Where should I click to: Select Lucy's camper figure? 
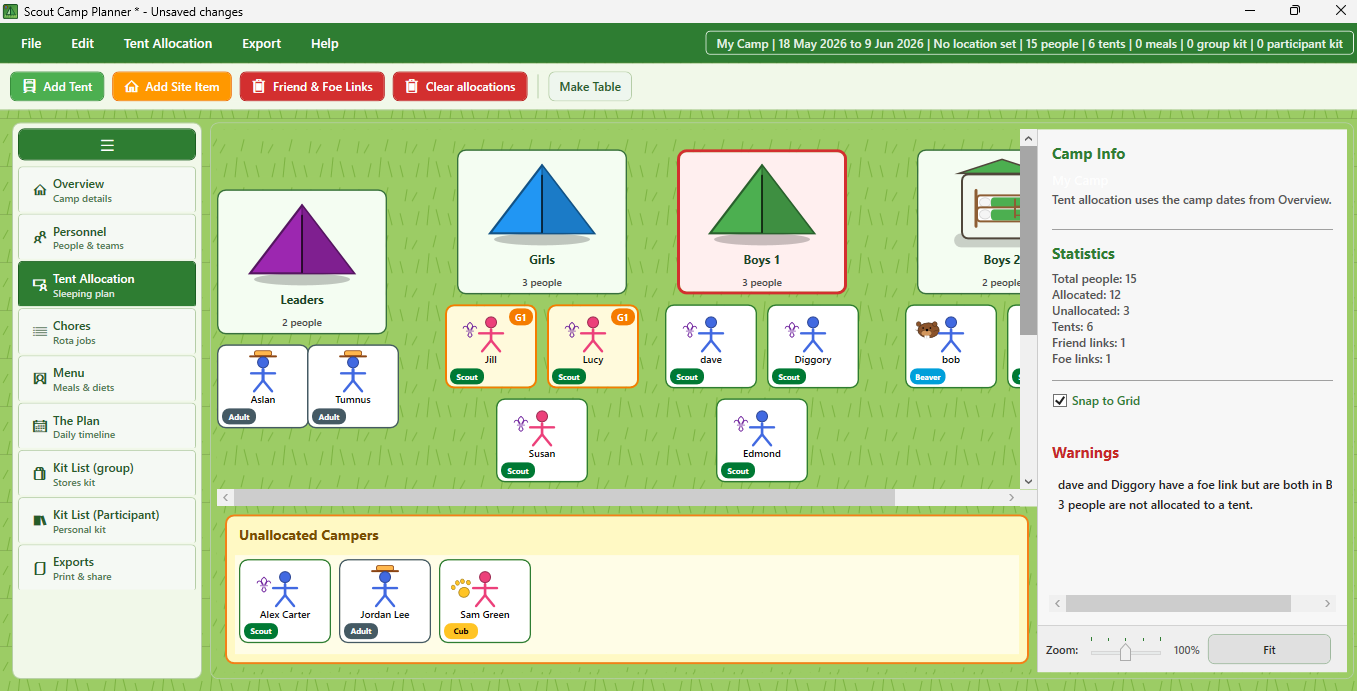[593, 334]
